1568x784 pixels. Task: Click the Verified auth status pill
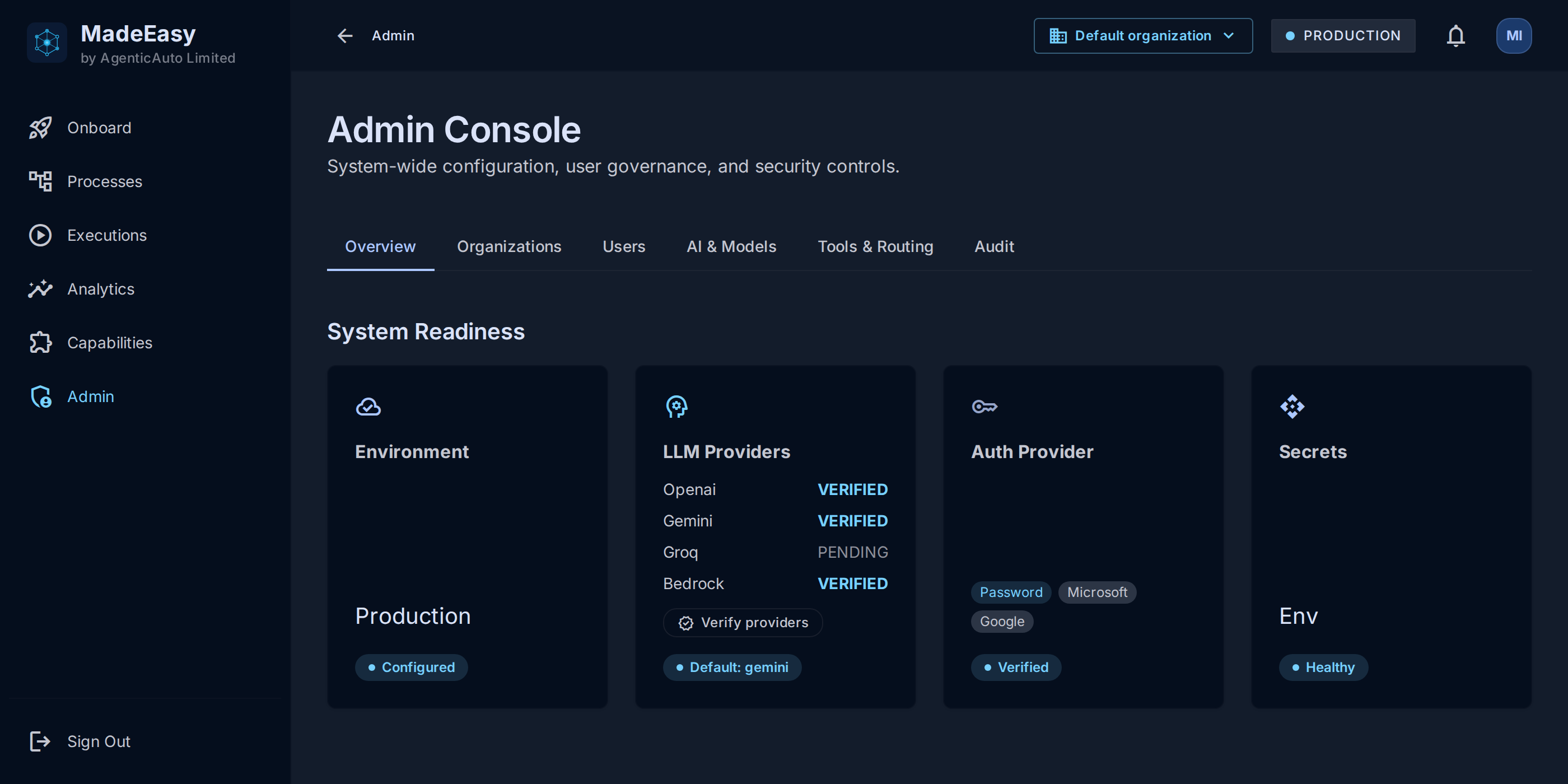1016,667
